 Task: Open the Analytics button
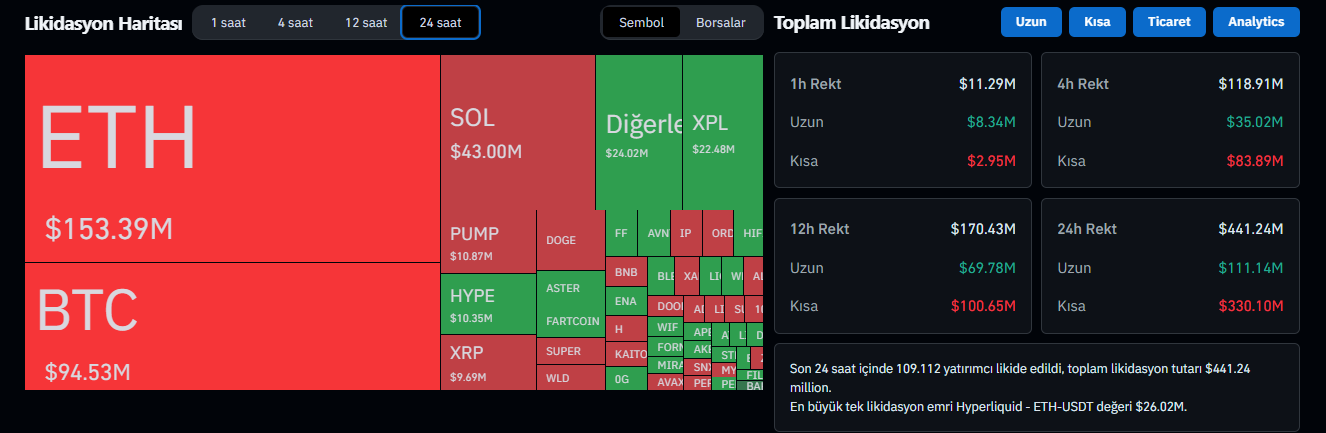coord(1256,22)
